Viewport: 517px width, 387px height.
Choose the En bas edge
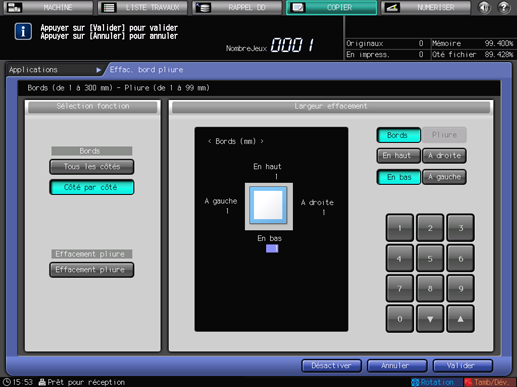(398, 177)
